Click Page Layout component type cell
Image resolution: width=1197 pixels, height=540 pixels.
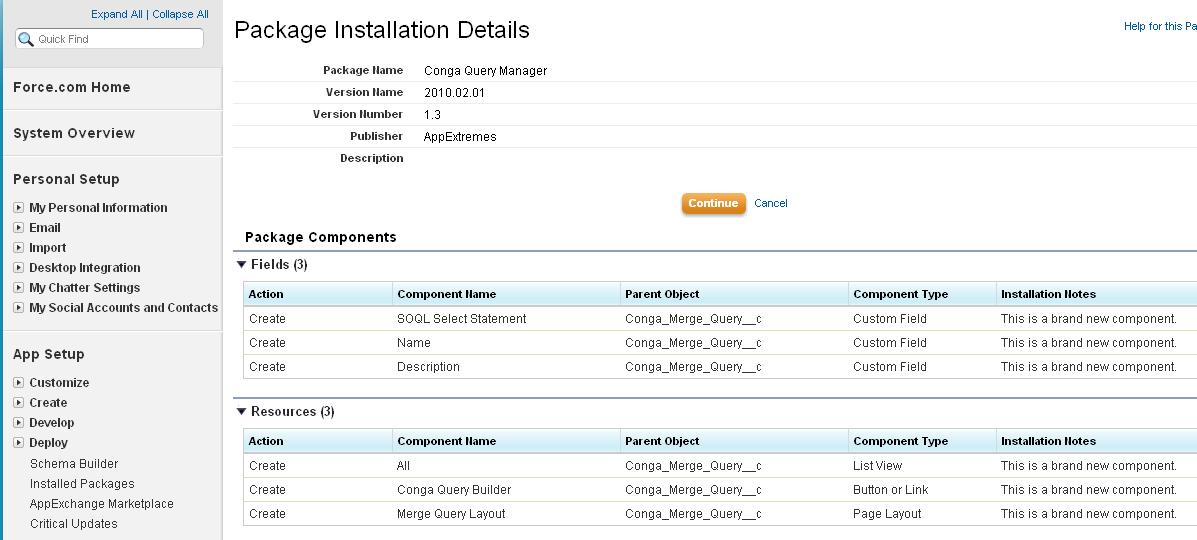(887, 514)
